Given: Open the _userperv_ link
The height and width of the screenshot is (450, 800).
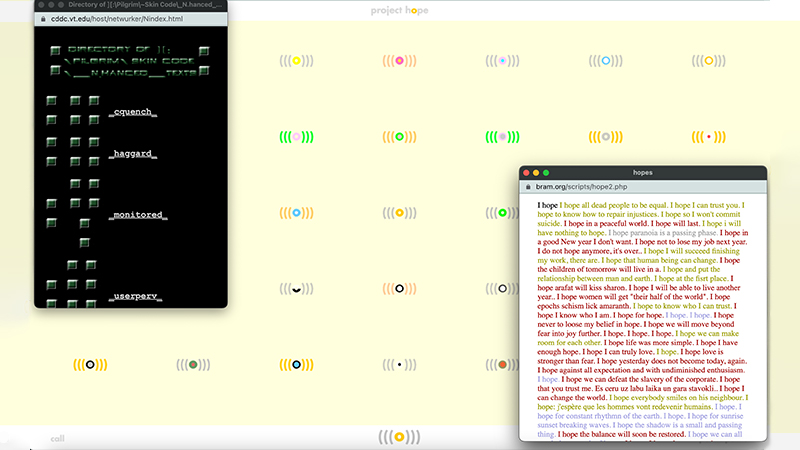Looking at the screenshot, I should pyautogui.click(x=135, y=297).
